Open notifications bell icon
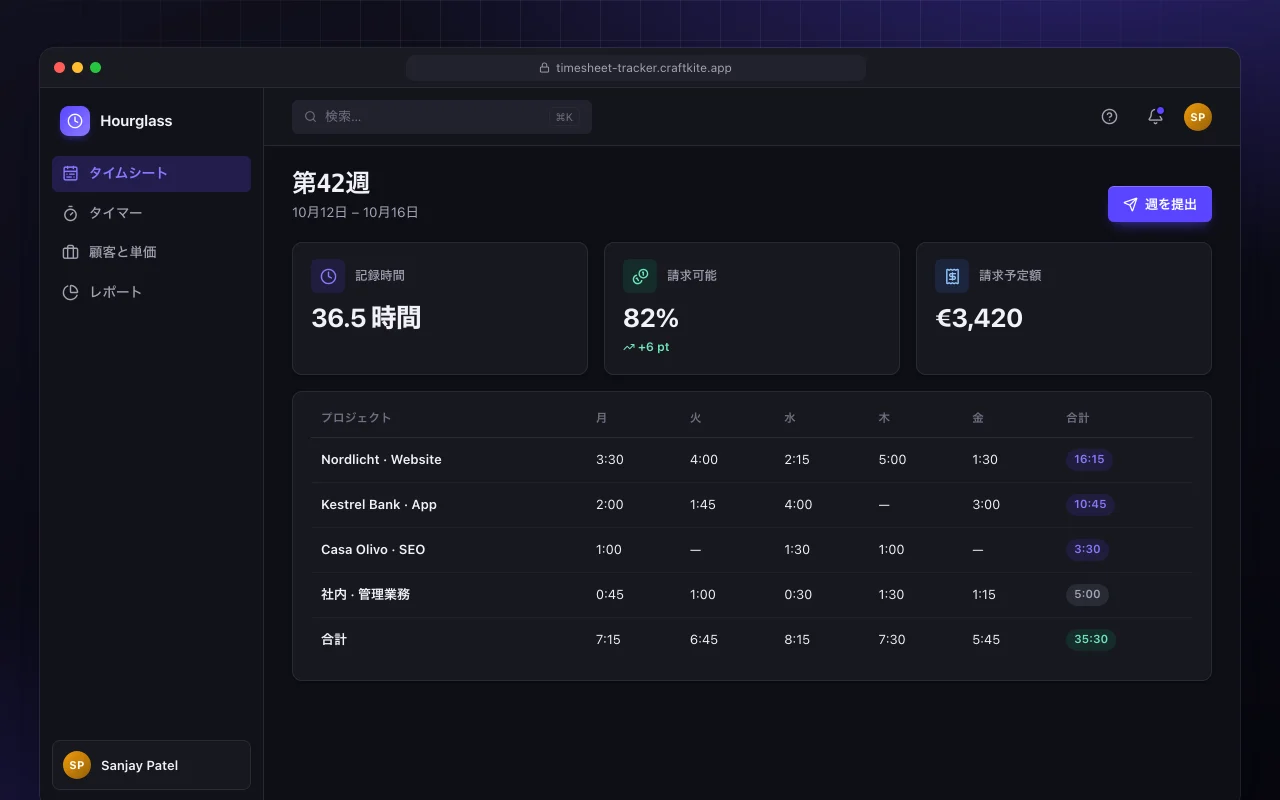Viewport: 1280px width, 800px height. (1155, 117)
